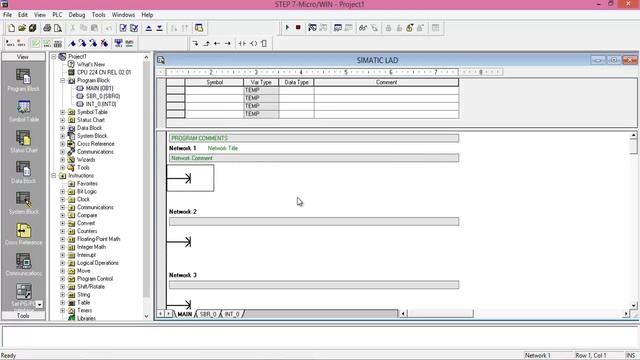Click the editor horizontal scrollbar right arrow
This screenshot has width=640, height=360.
626,313
